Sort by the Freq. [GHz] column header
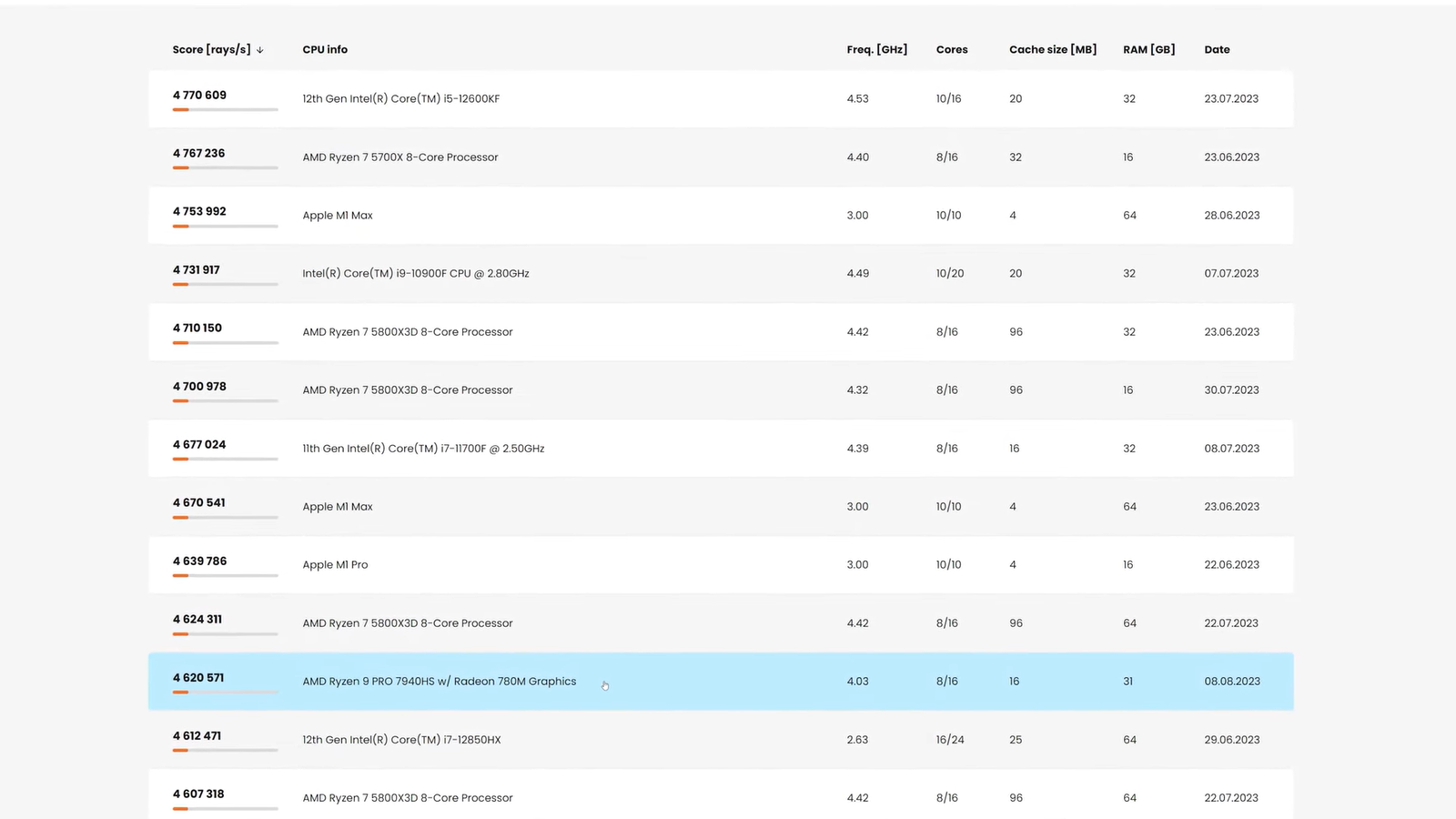 (876, 50)
